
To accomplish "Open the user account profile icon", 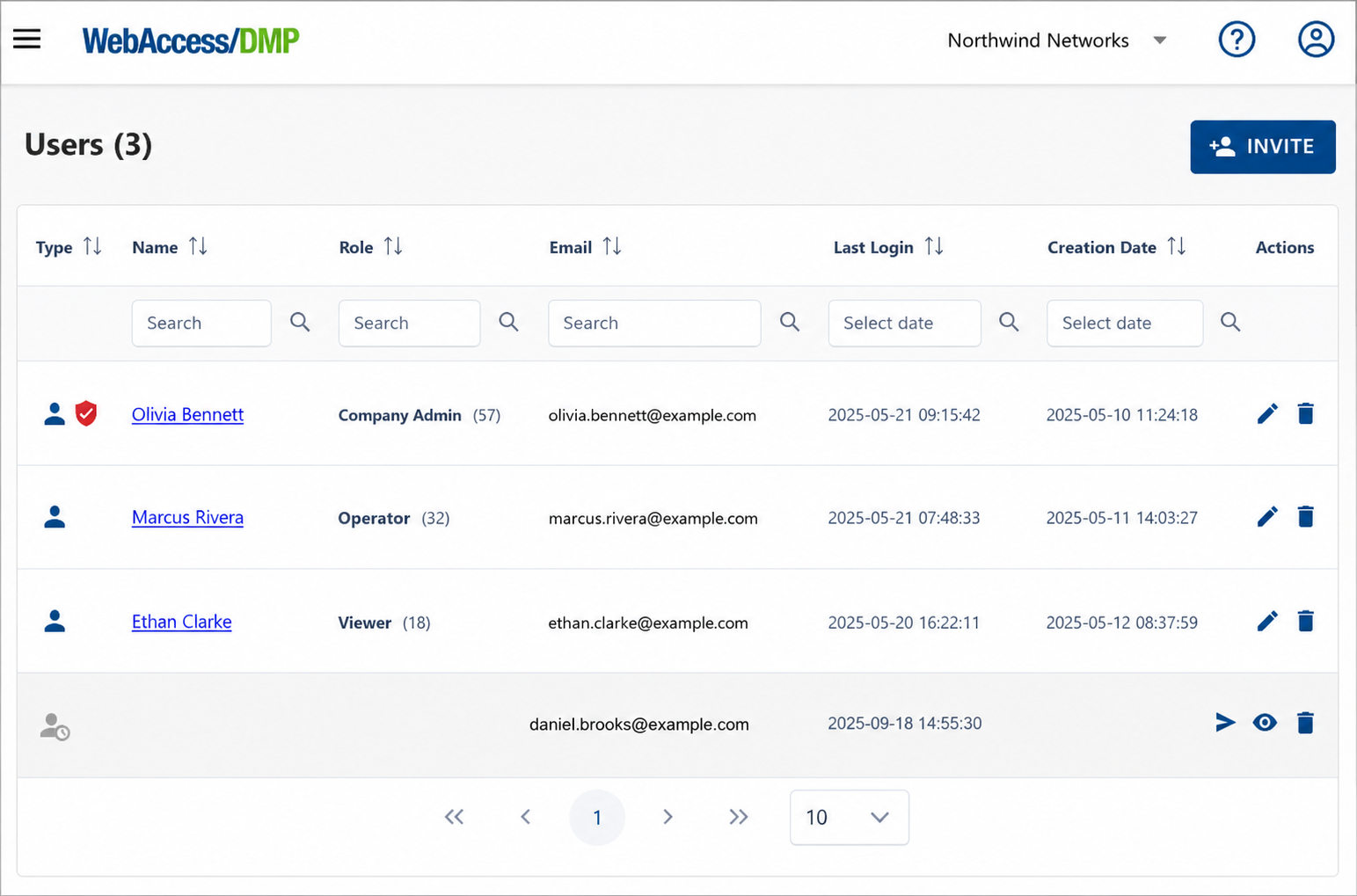I will pyautogui.click(x=1316, y=40).
